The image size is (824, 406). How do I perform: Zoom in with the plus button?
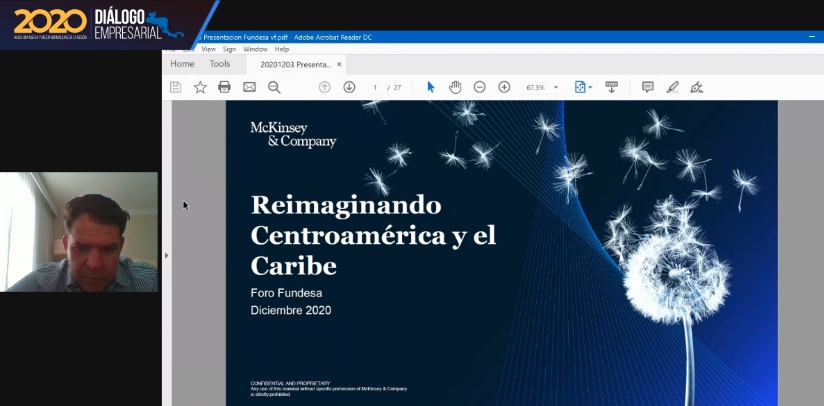504,87
